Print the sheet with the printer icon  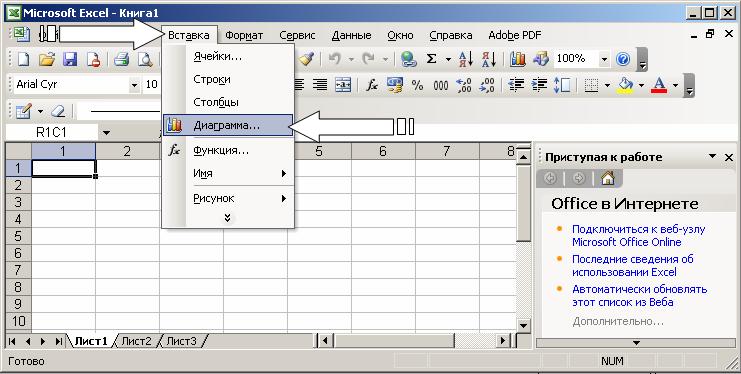click(121, 59)
